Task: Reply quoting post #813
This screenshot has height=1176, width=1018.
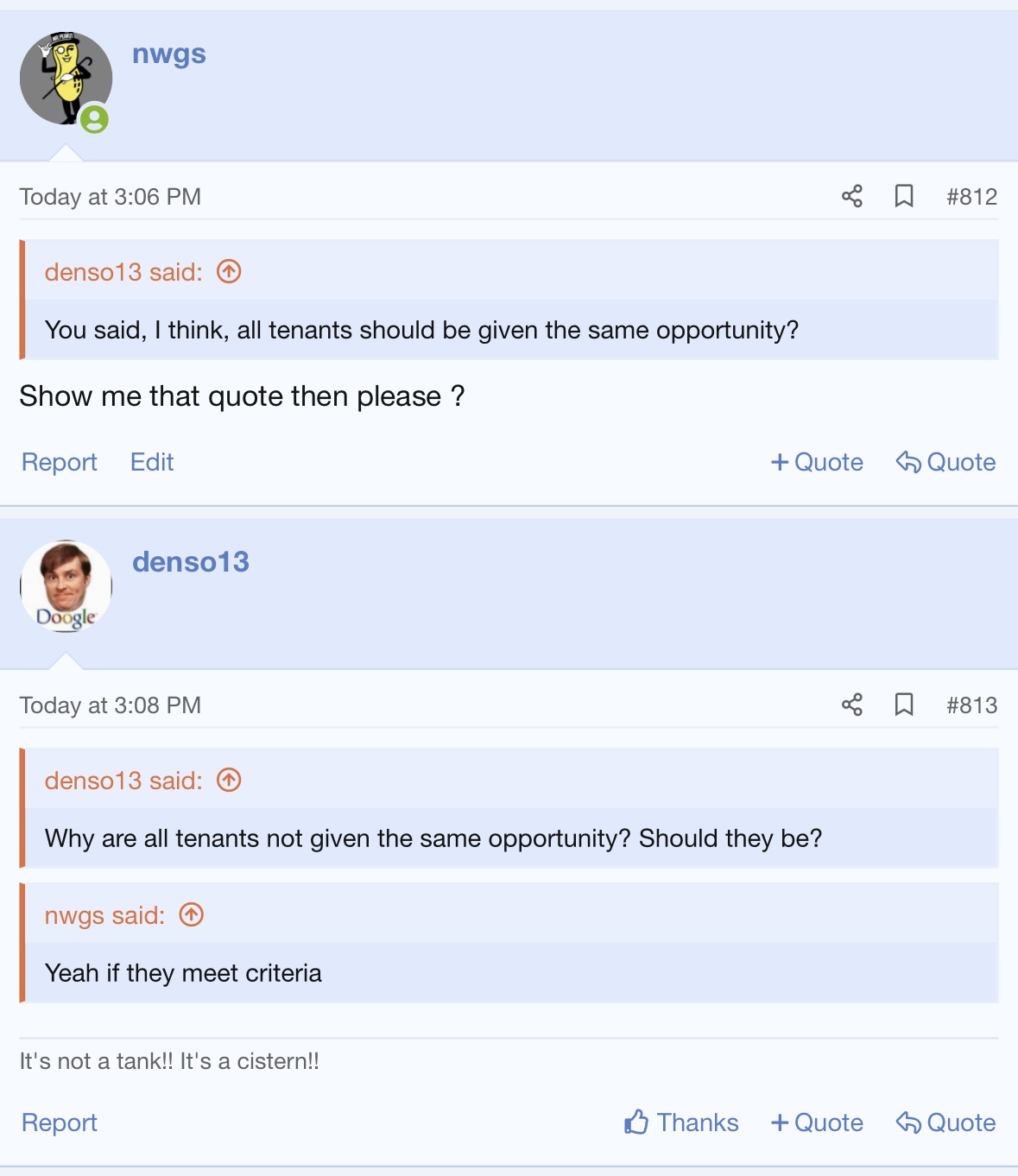Action: pyautogui.click(x=946, y=1122)
